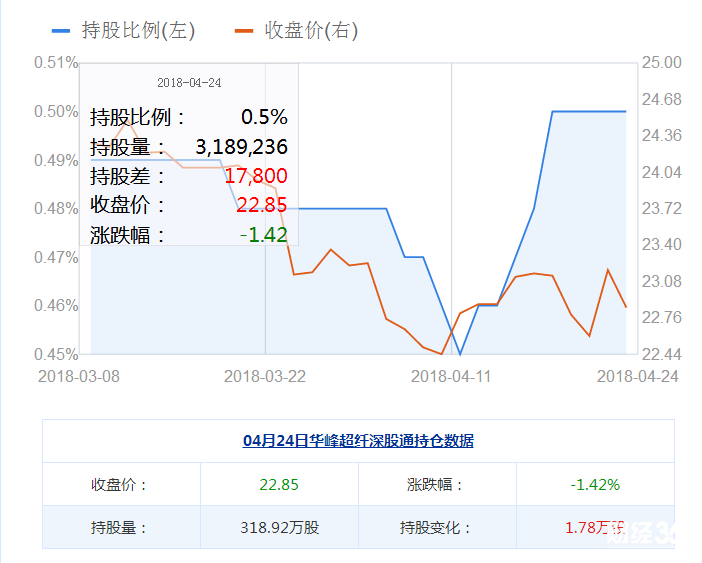Viewport: 702px width, 563px height.
Task: Toggle the 收盘价(右) legend series
Action: pos(296,31)
